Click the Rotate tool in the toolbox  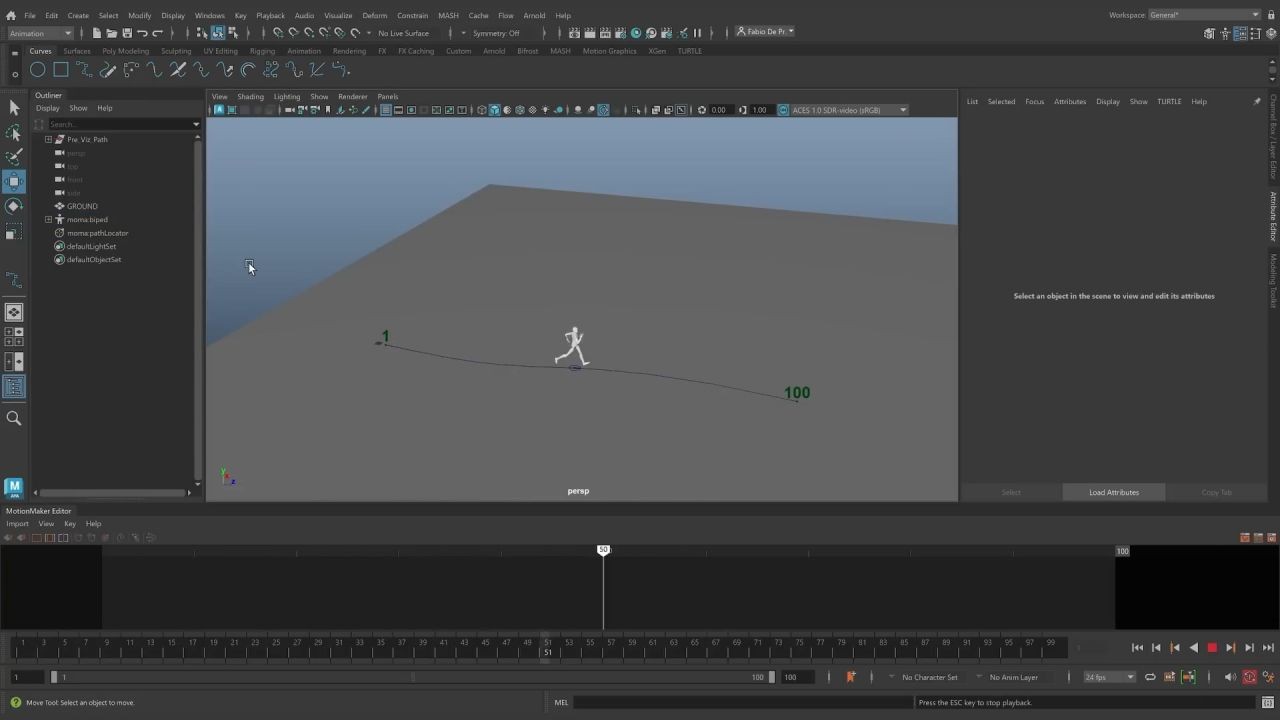pyautogui.click(x=14, y=206)
